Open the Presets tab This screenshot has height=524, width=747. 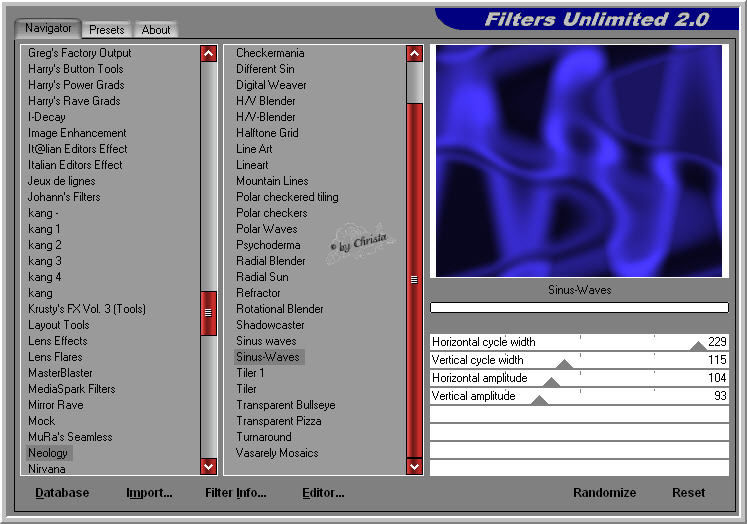pyautogui.click(x=107, y=30)
